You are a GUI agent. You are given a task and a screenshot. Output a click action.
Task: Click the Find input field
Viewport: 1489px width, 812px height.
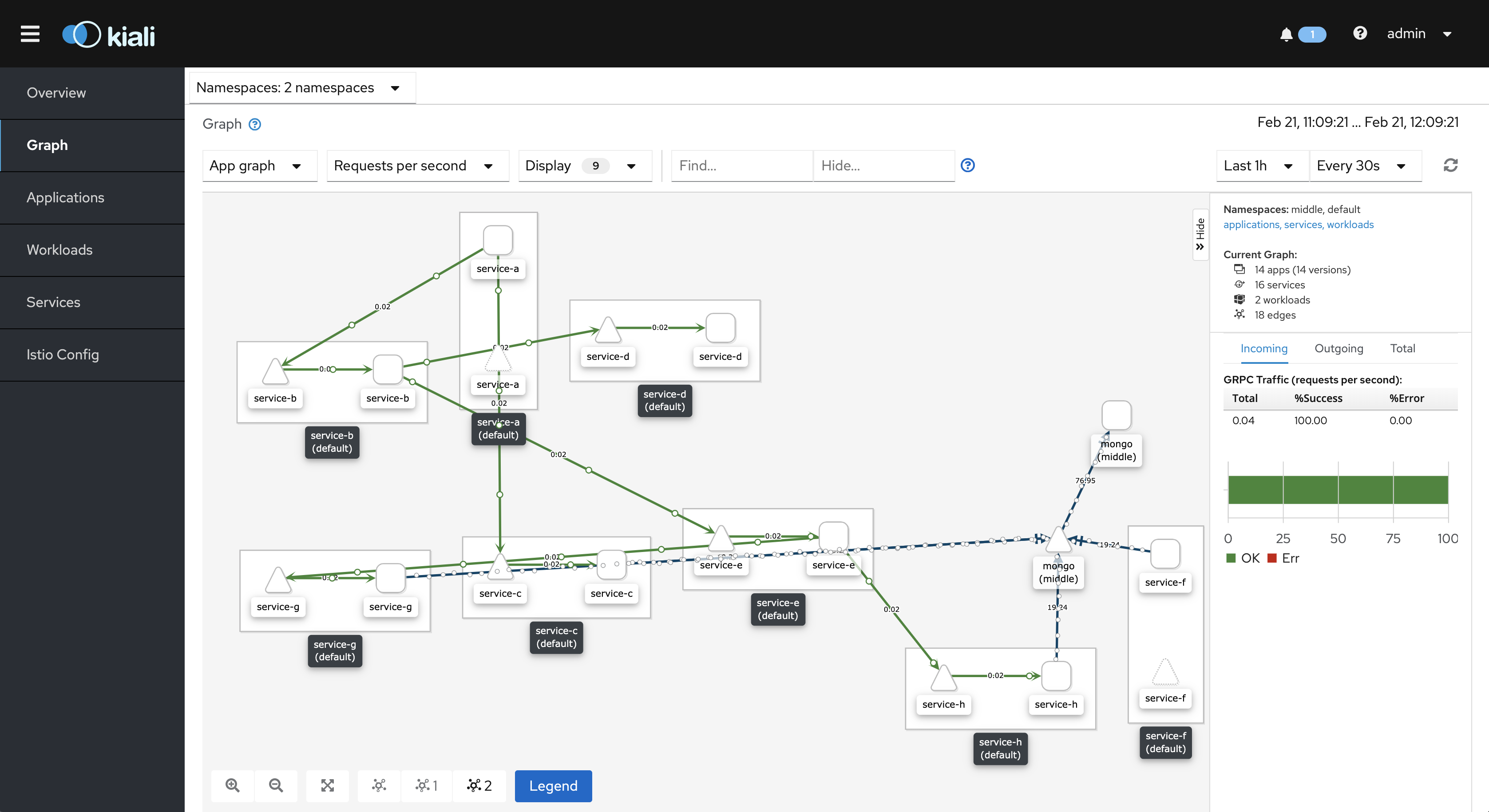pyautogui.click(x=742, y=166)
